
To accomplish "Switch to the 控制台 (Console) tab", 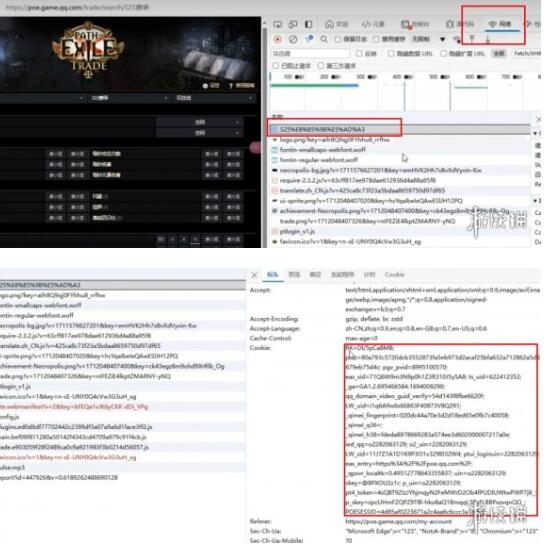I will coord(415,24).
